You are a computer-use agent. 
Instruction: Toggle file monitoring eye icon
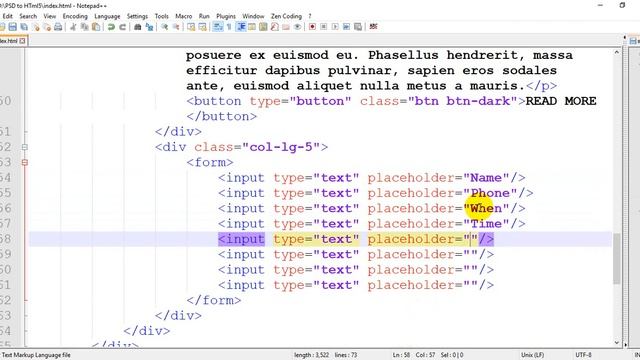(x=298, y=27)
